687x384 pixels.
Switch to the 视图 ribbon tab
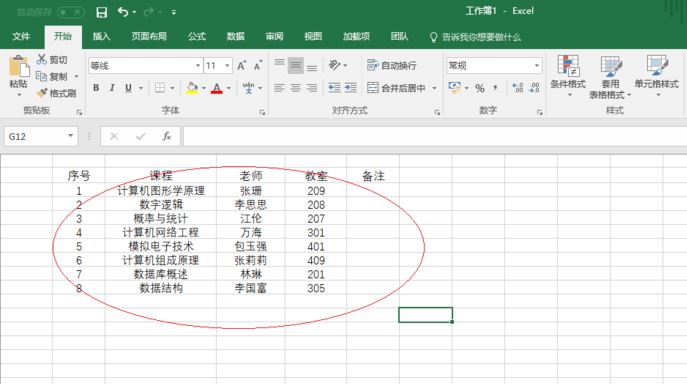coord(313,36)
